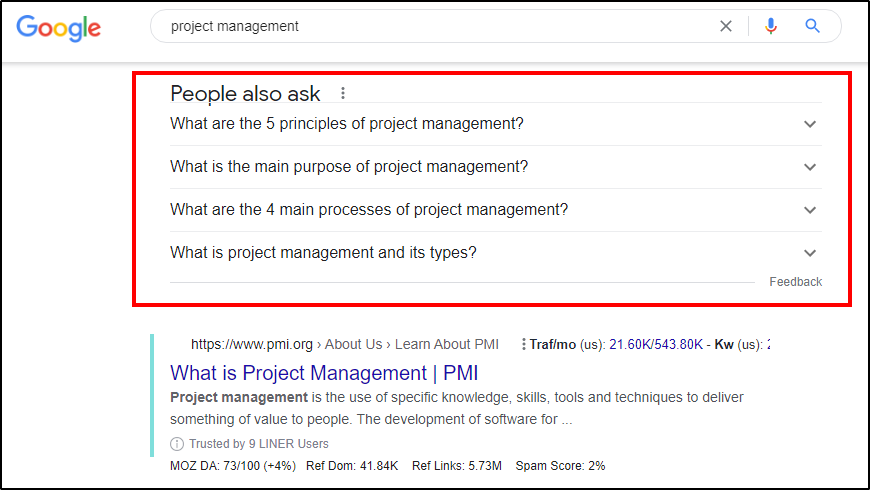
Task: Expand '5 principles of project management' chevron
Action: click(x=810, y=124)
